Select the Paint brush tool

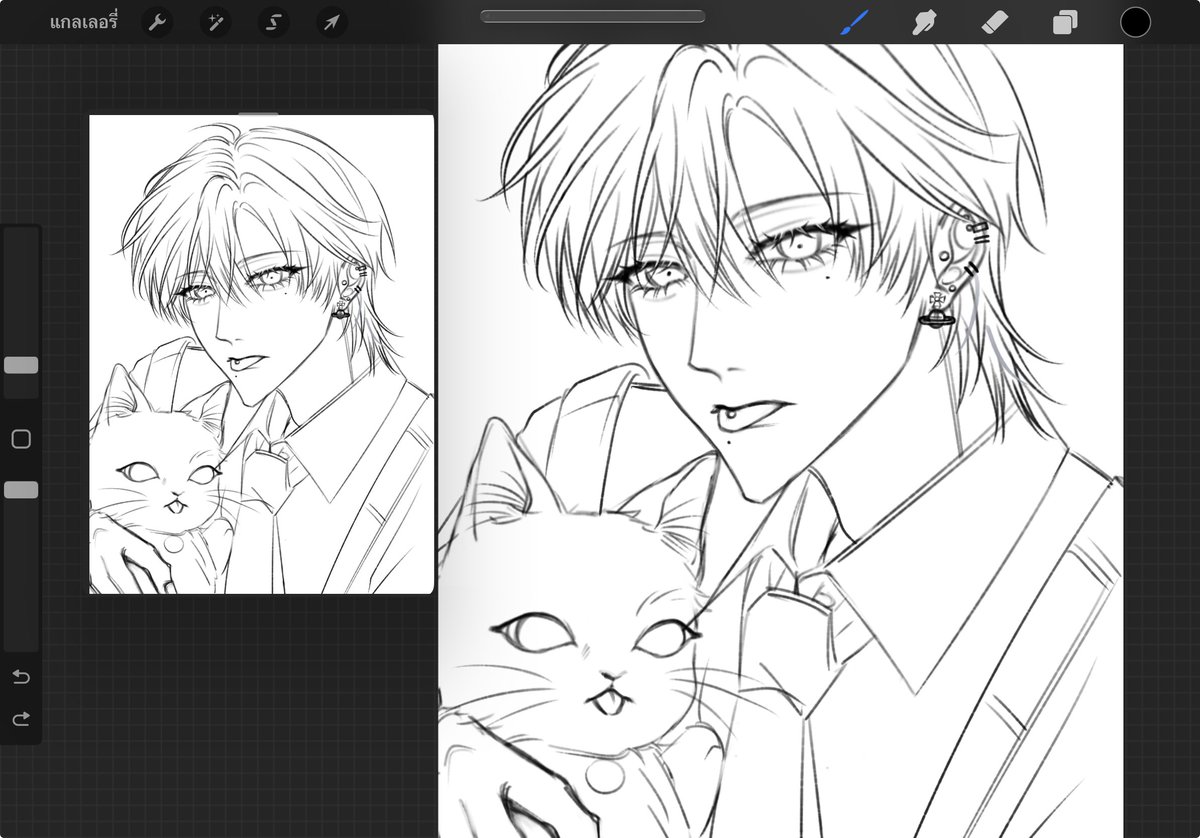(853, 22)
